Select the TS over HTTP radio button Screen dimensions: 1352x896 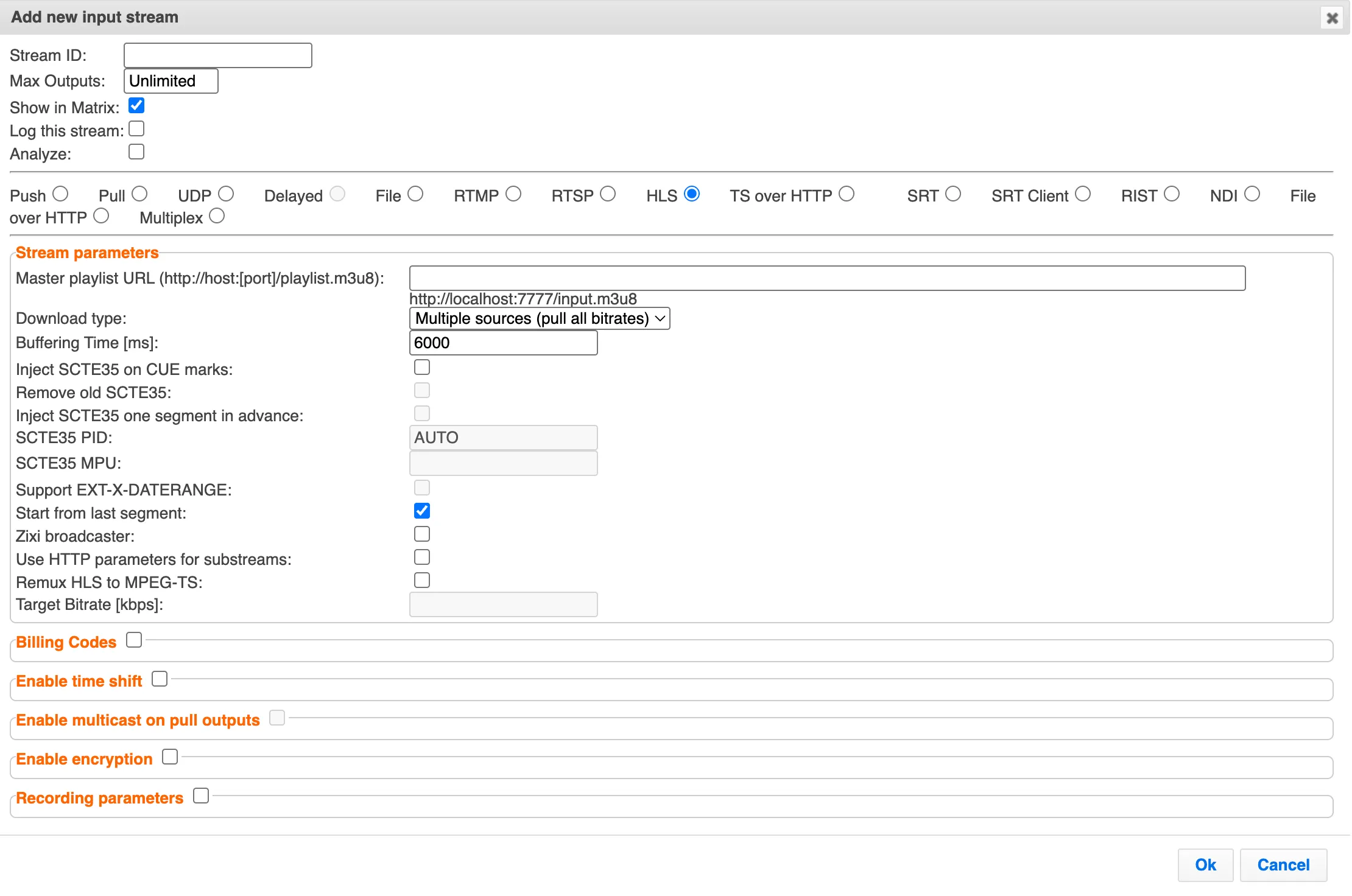[x=847, y=194]
